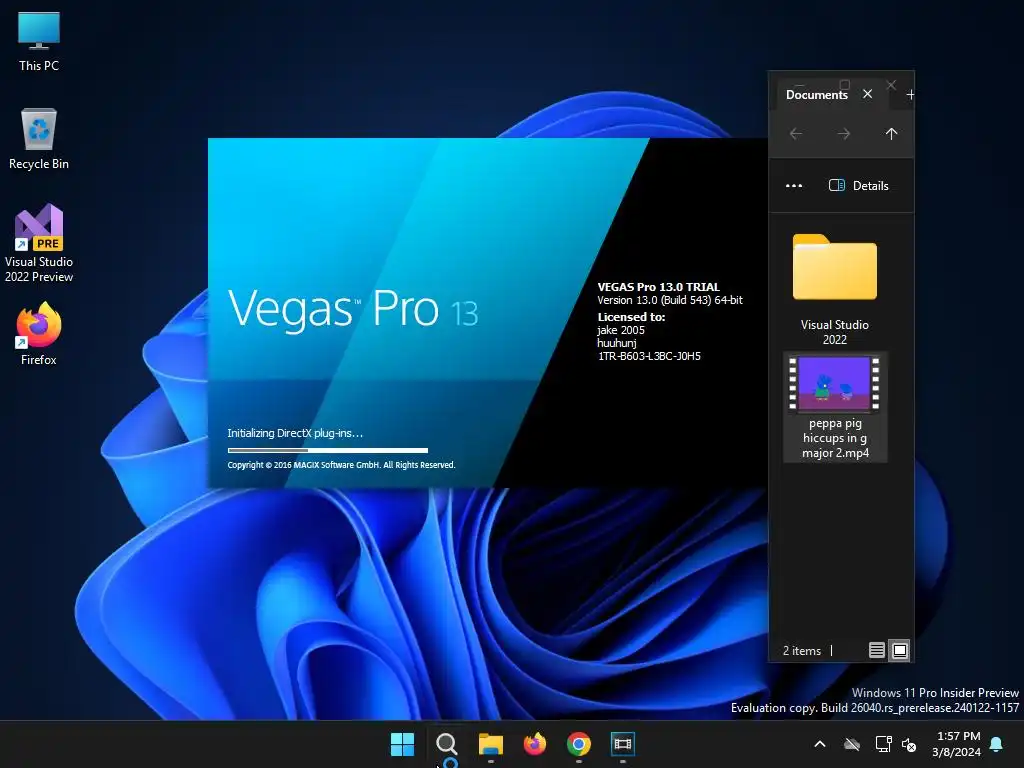Screen dimensions: 1024x768
Task: Toggle the Details pane button
Action: pyautogui.click(x=858, y=185)
